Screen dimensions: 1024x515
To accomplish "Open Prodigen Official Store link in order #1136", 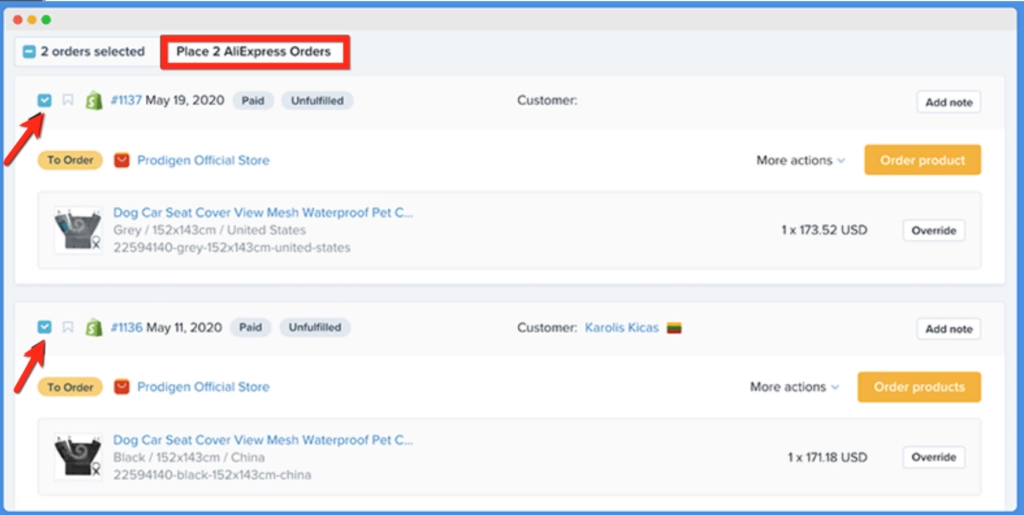I will pos(203,386).
